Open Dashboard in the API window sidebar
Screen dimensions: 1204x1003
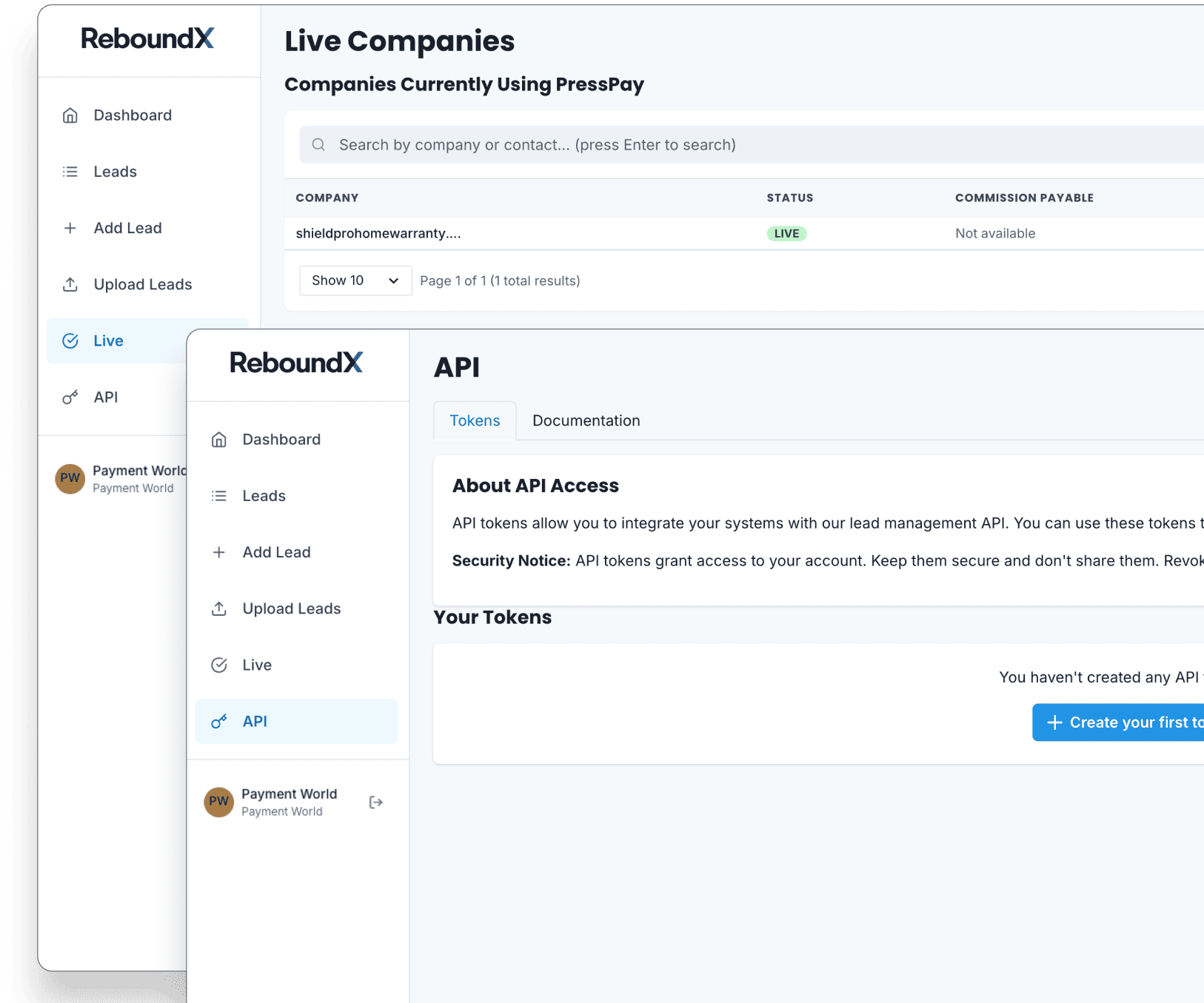pyautogui.click(x=296, y=440)
